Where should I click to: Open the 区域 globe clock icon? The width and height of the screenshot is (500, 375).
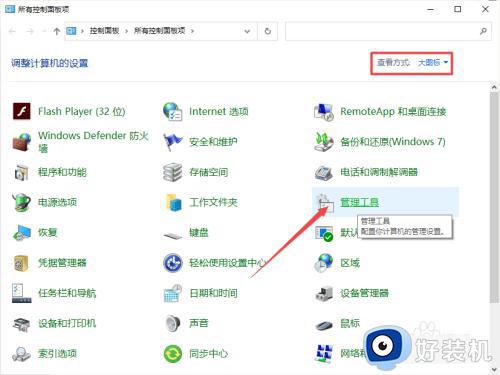point(324,263)
